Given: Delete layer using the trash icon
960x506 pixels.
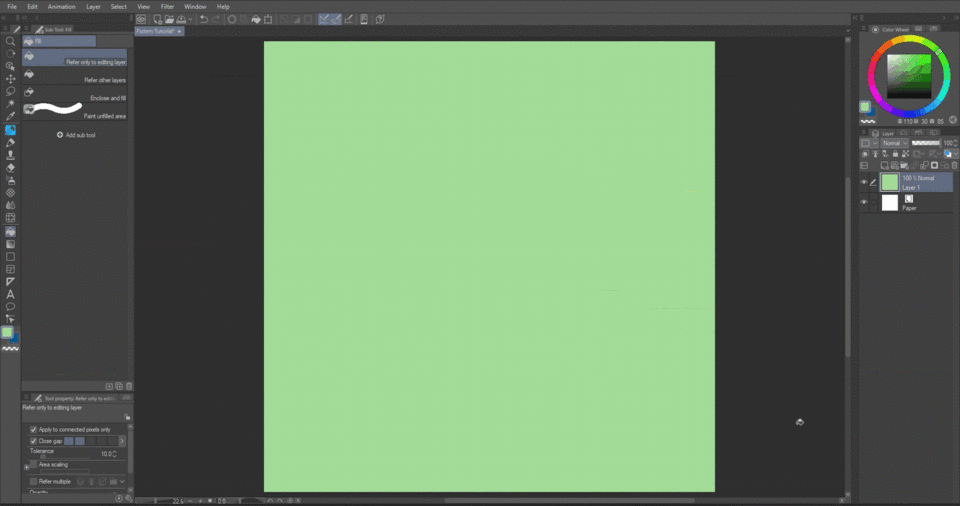Looking at the screenshot, I should click(x=954, y=165).
